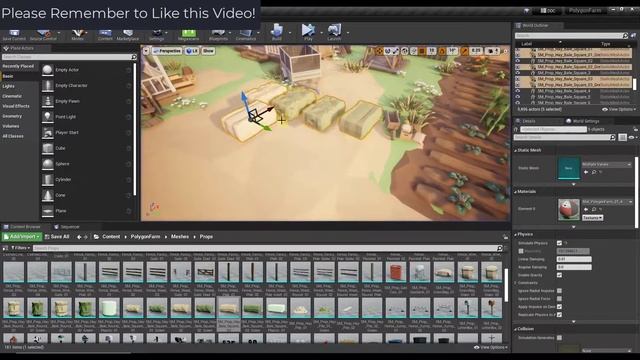Viewport: 640px width, 360px height.
Task: Toggle the Replicate Physics checkbox
Action: point(559,315)
